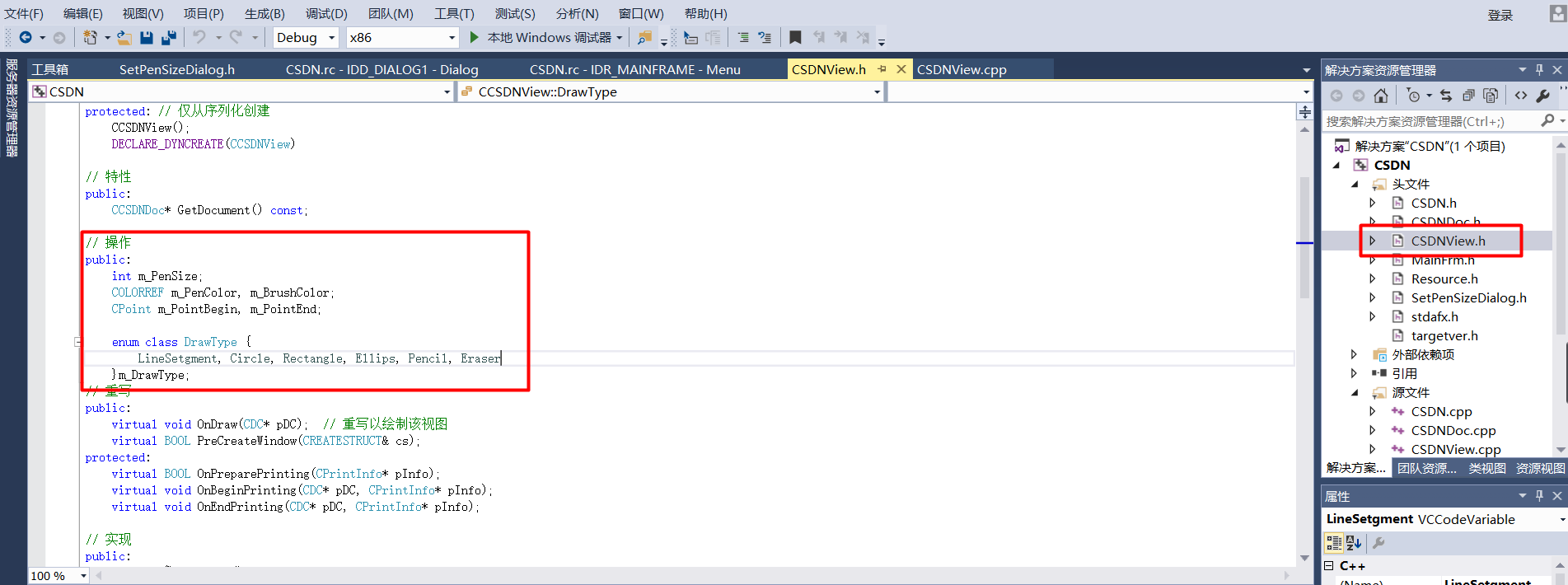
Task: Start the Local Windows Debugger green arrow
Action: pyautogui.click(x=474, y=37)
